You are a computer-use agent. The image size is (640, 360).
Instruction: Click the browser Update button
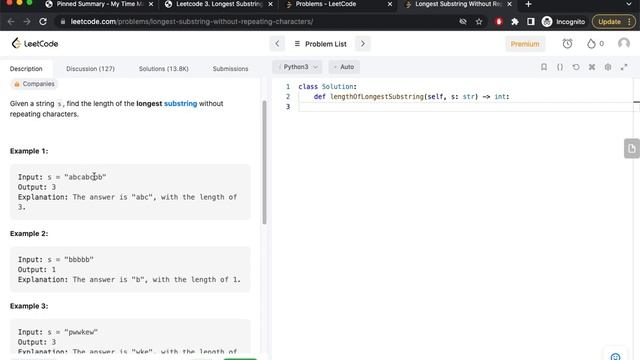pyautogui.click(x=613, y=22)
